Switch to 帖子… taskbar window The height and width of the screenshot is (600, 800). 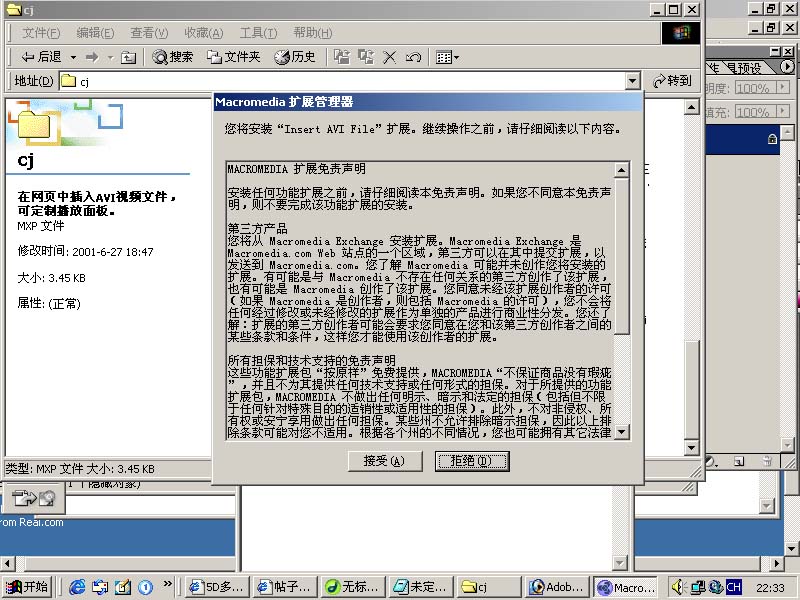285,587
